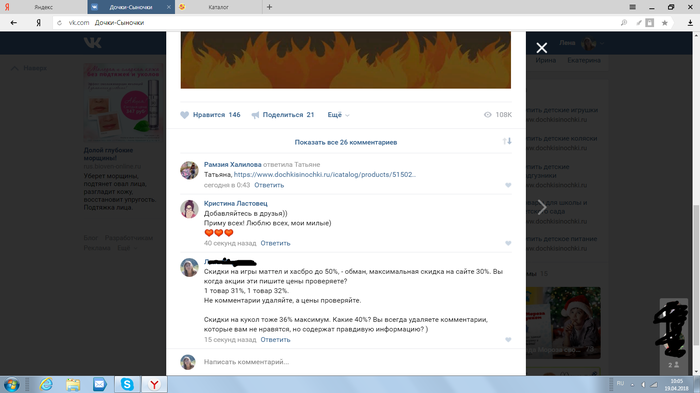Switch to the Яндекс browser tab
The width and height of the screenshot is (700, 393).
click(x=43, y=7)
